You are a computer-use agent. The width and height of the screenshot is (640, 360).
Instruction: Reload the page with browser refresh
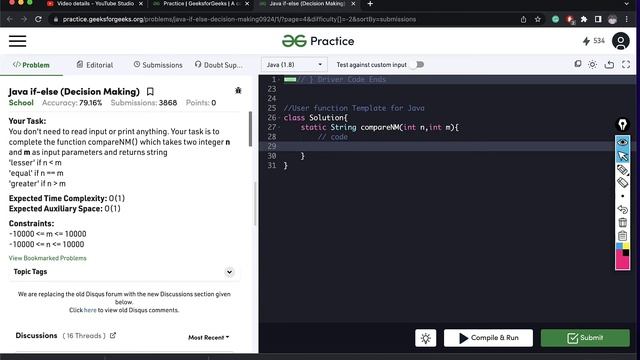click(38, 19)
